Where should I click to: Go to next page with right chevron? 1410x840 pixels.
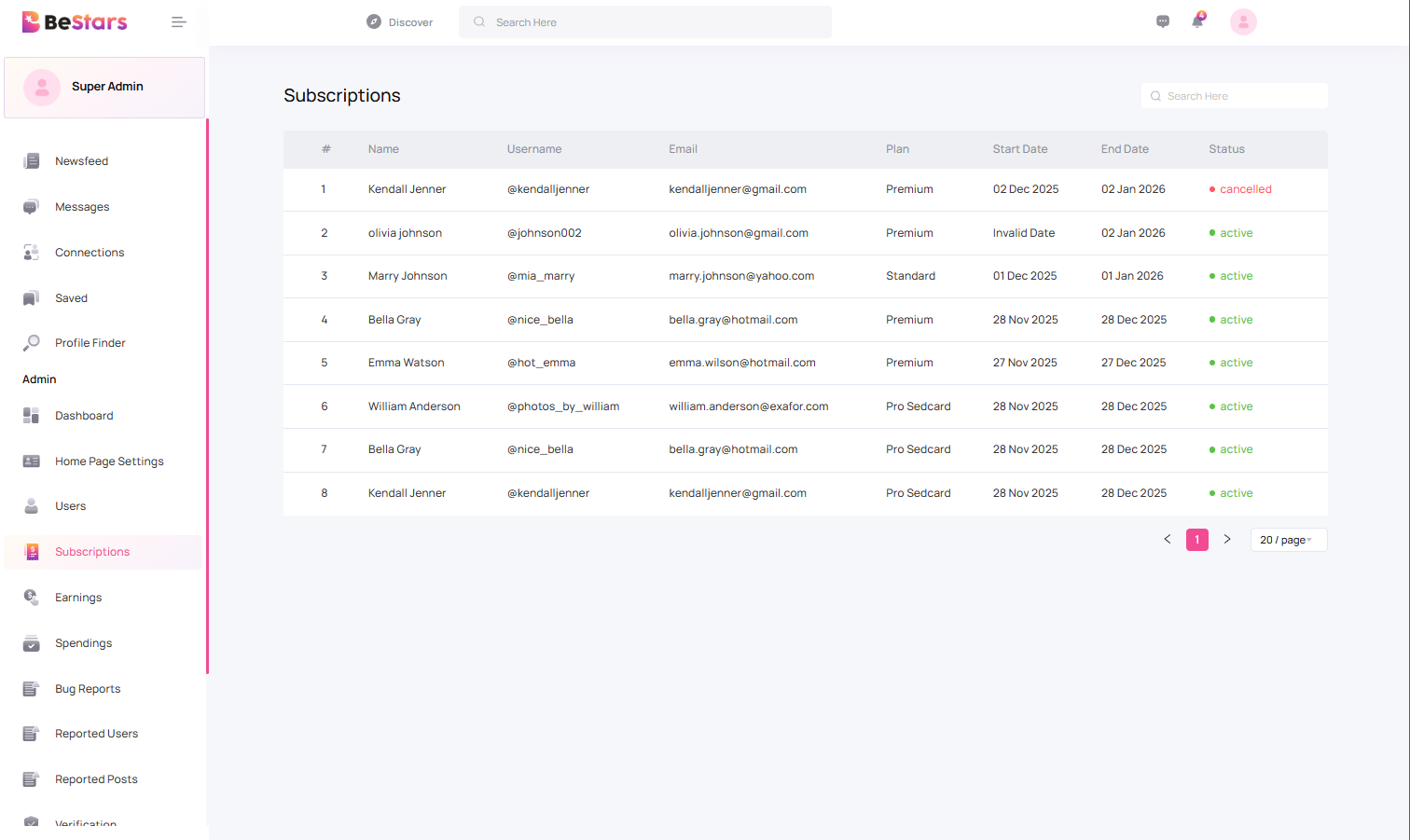(1227, 539)
